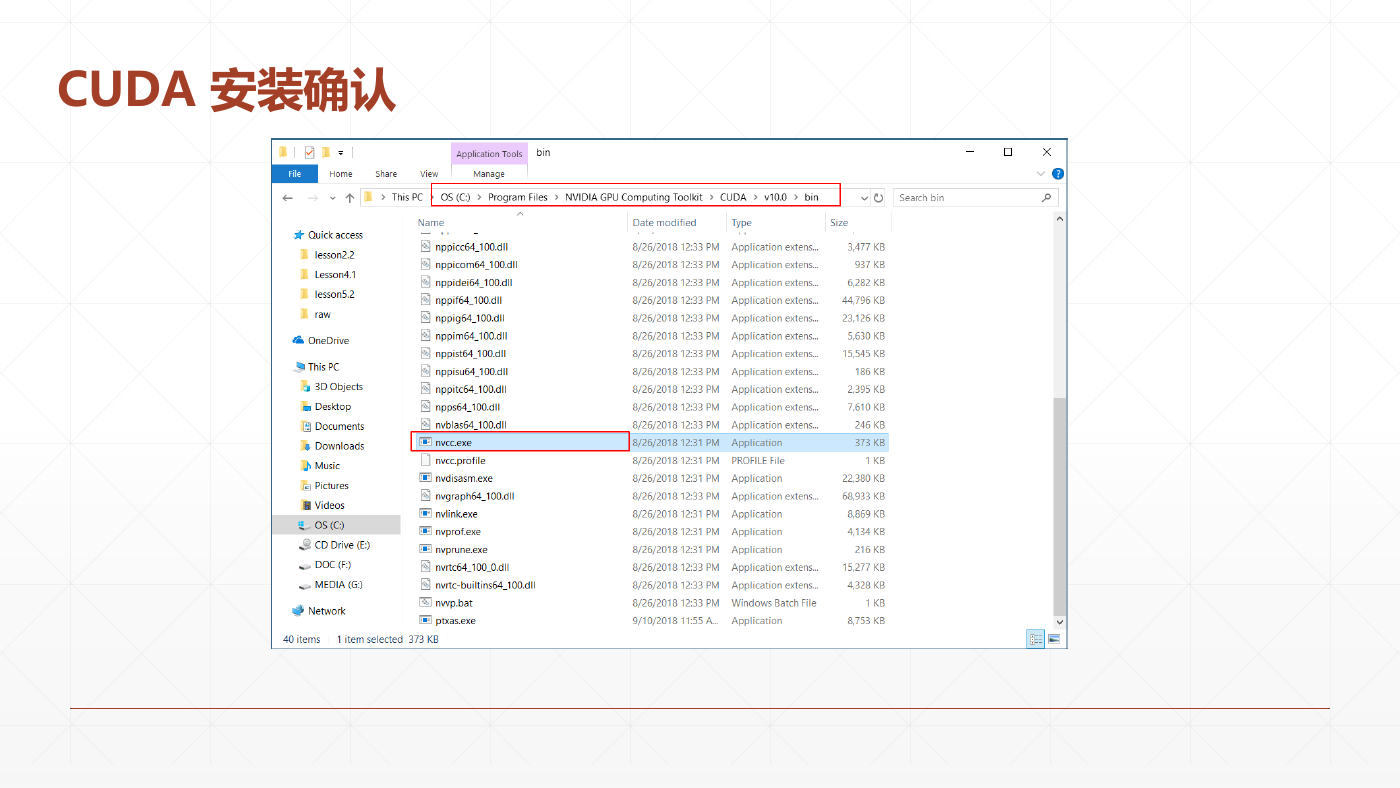Open the lesson5.2 folder in Quick access
1400x788 pixels.
tap(334, 295)
